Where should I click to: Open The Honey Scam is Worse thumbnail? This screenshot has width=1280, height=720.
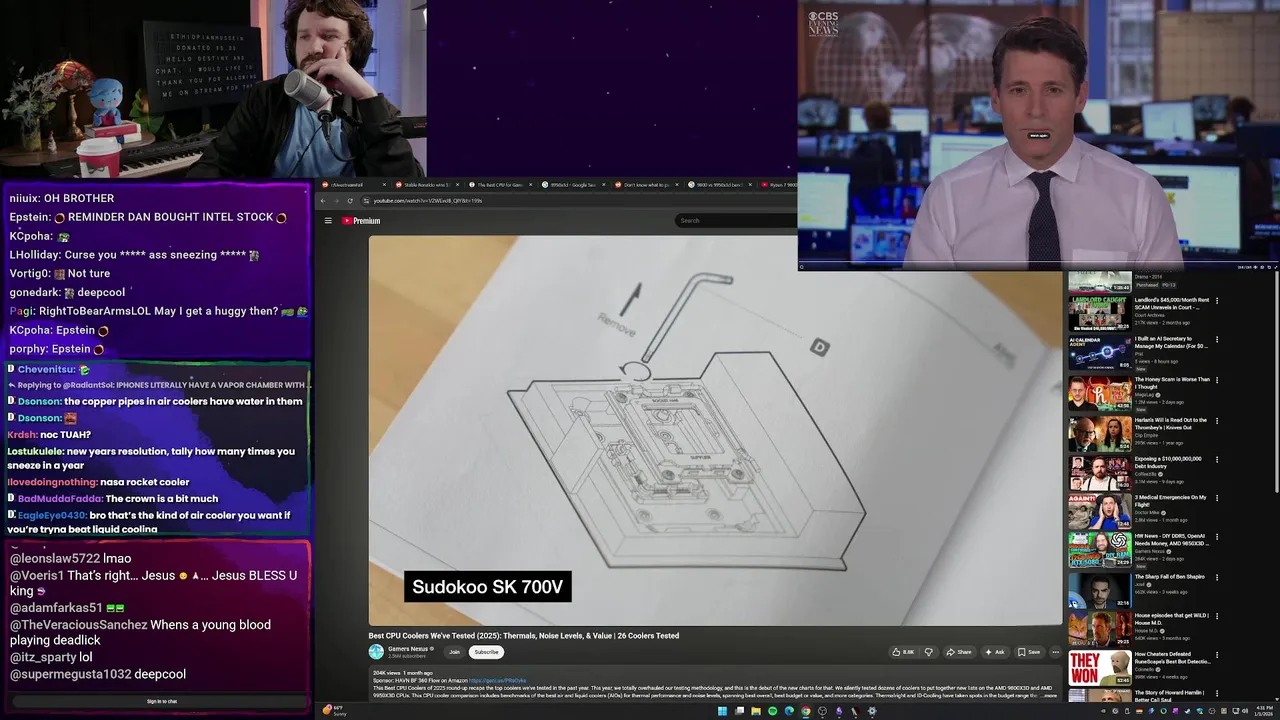(1099, 393)
